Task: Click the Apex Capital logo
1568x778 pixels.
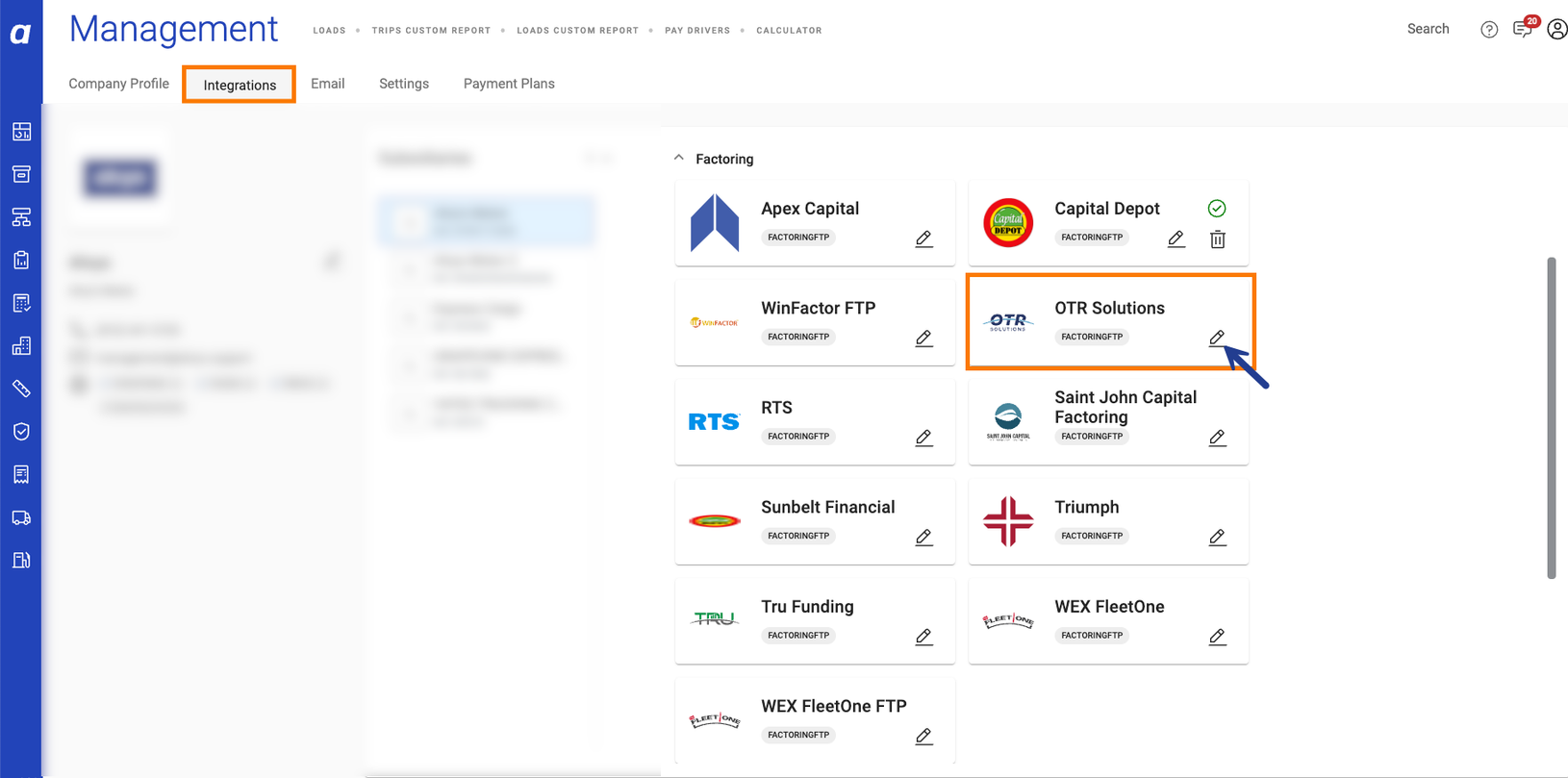Action: [715, 223]
